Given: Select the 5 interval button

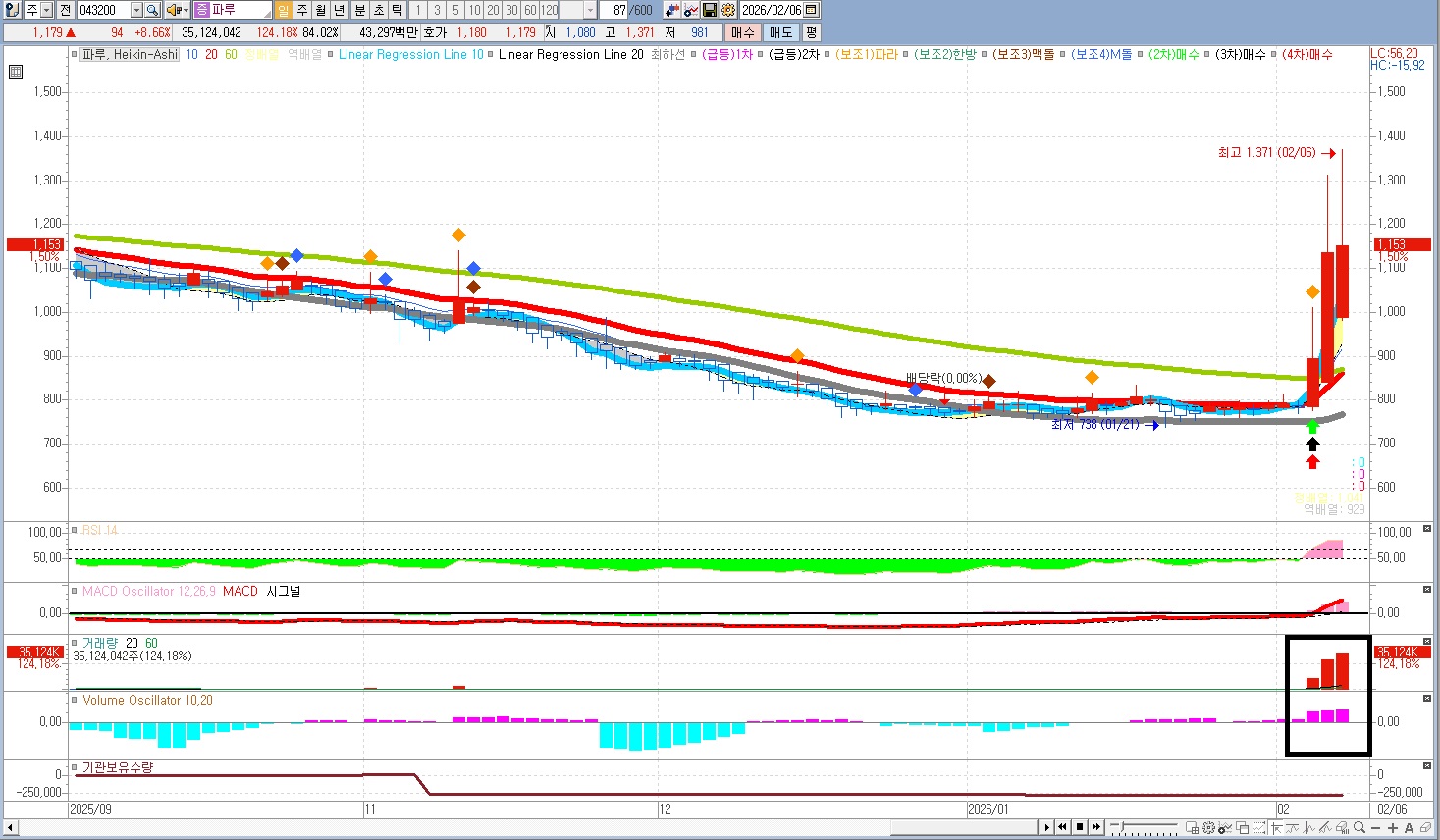Looking at the screenshot, I should pyautogui.click(x=455, y=10).
